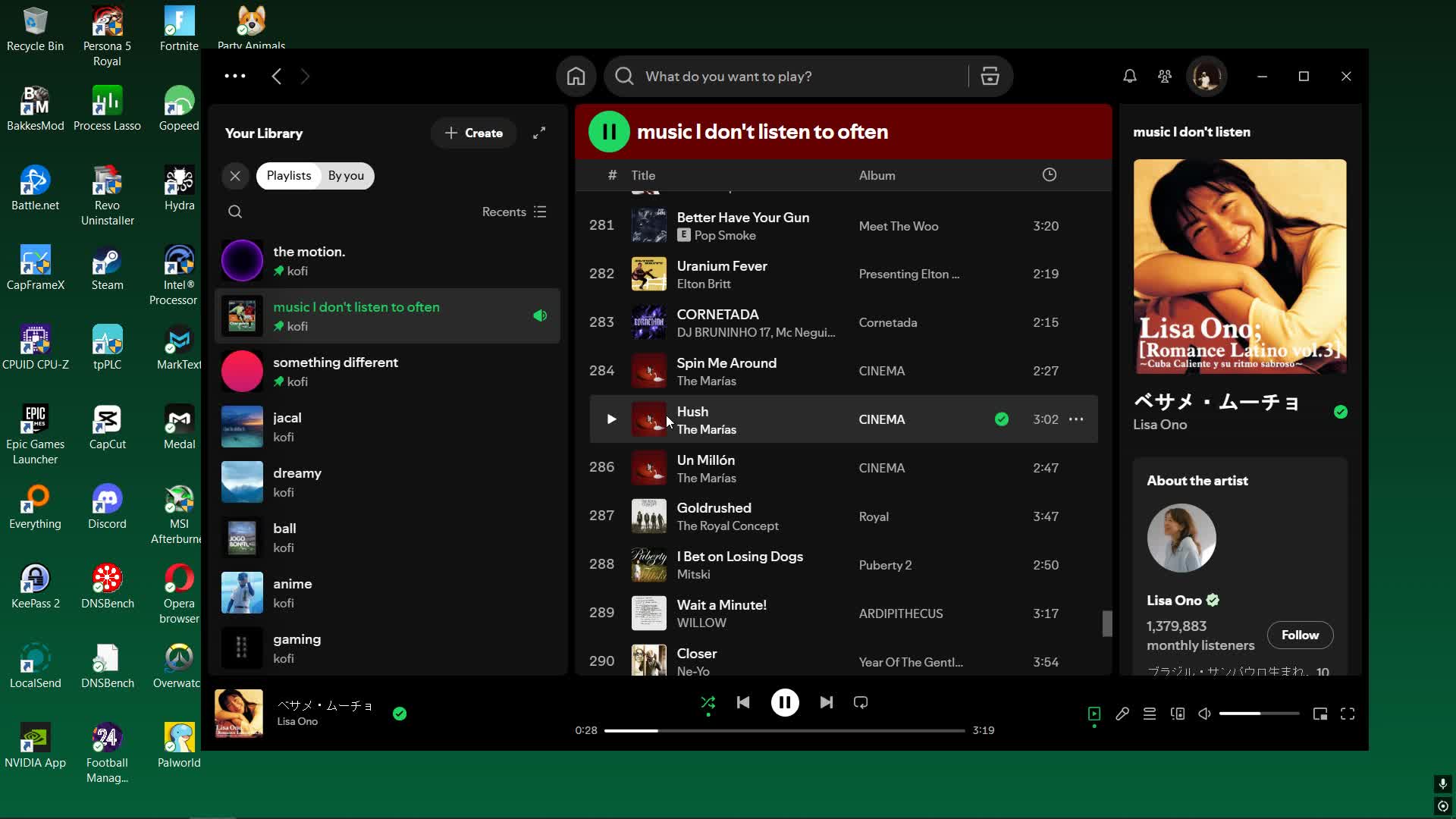Open the 'gaming' playlist

[x=388, y=648]
